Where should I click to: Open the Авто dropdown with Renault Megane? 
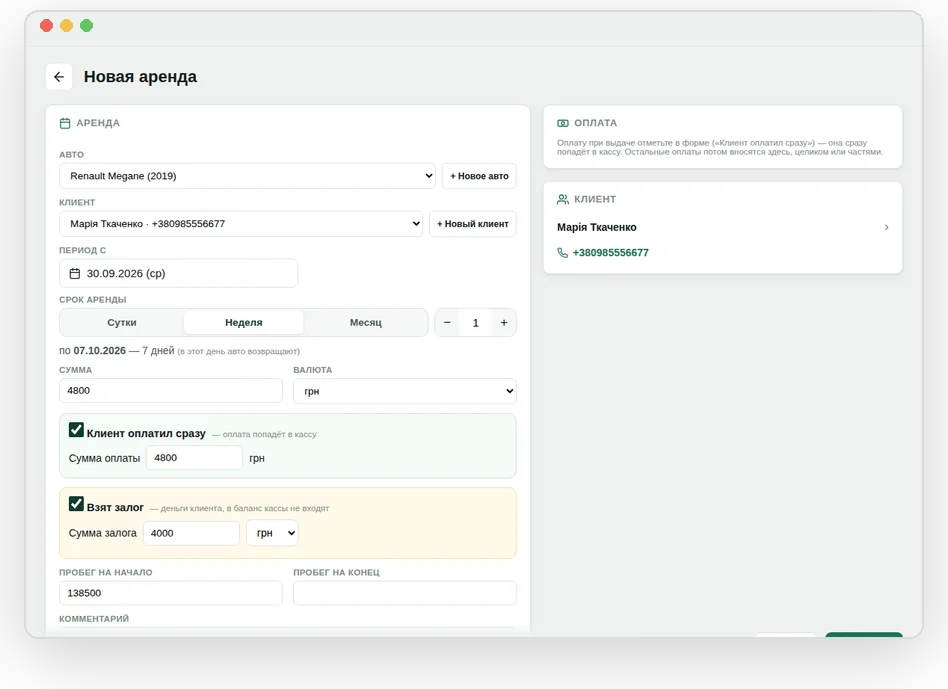(247, 176)
